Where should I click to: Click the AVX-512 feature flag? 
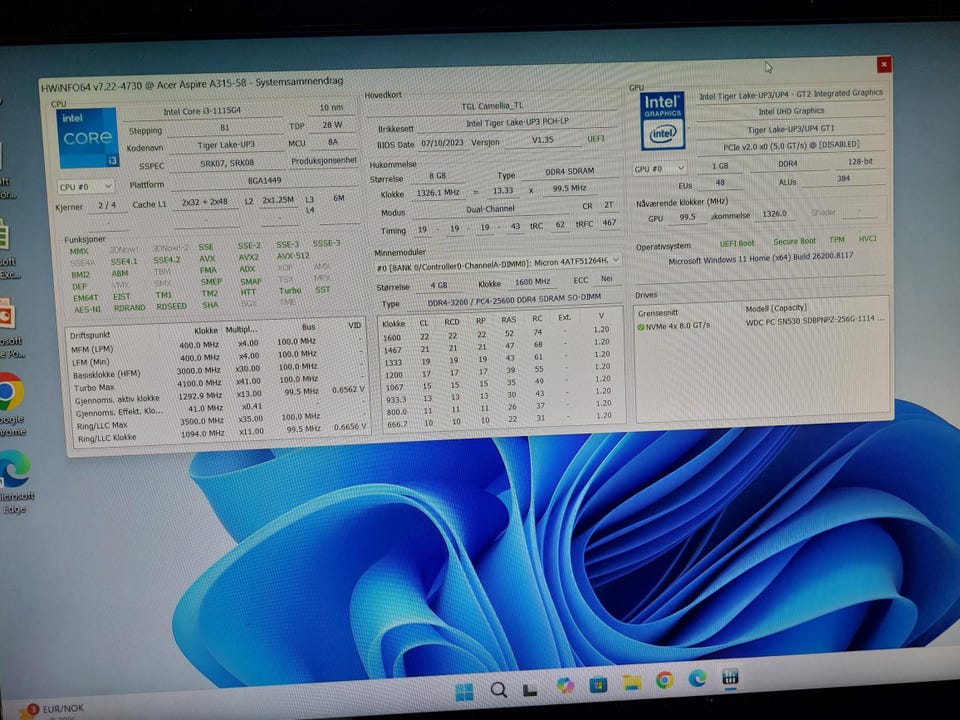pyautogui.click(x=293, y=256)
